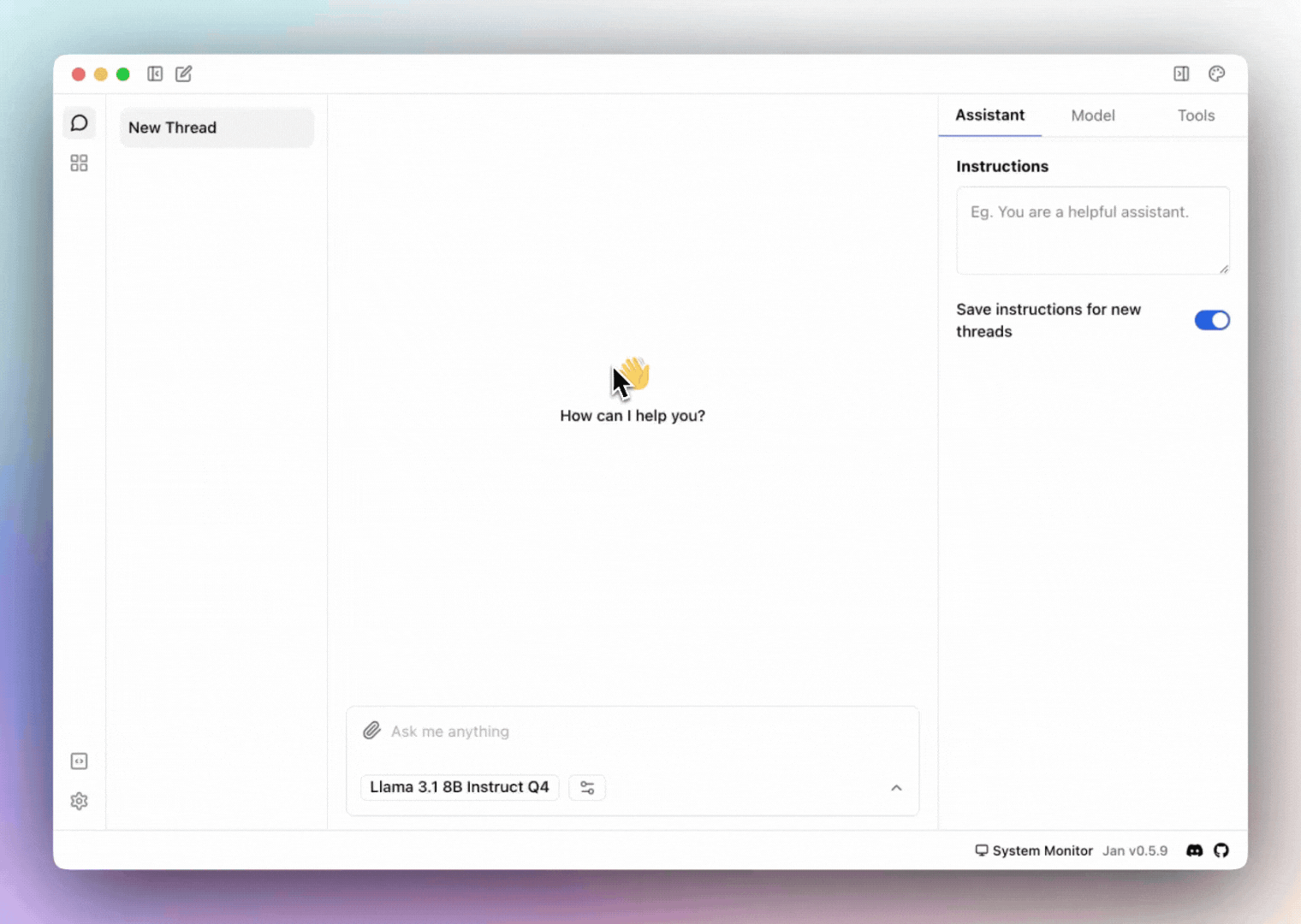Screen dimensions: 1301x924
Task: Switch to the Model tab
Action: [x=1092, y=115]
